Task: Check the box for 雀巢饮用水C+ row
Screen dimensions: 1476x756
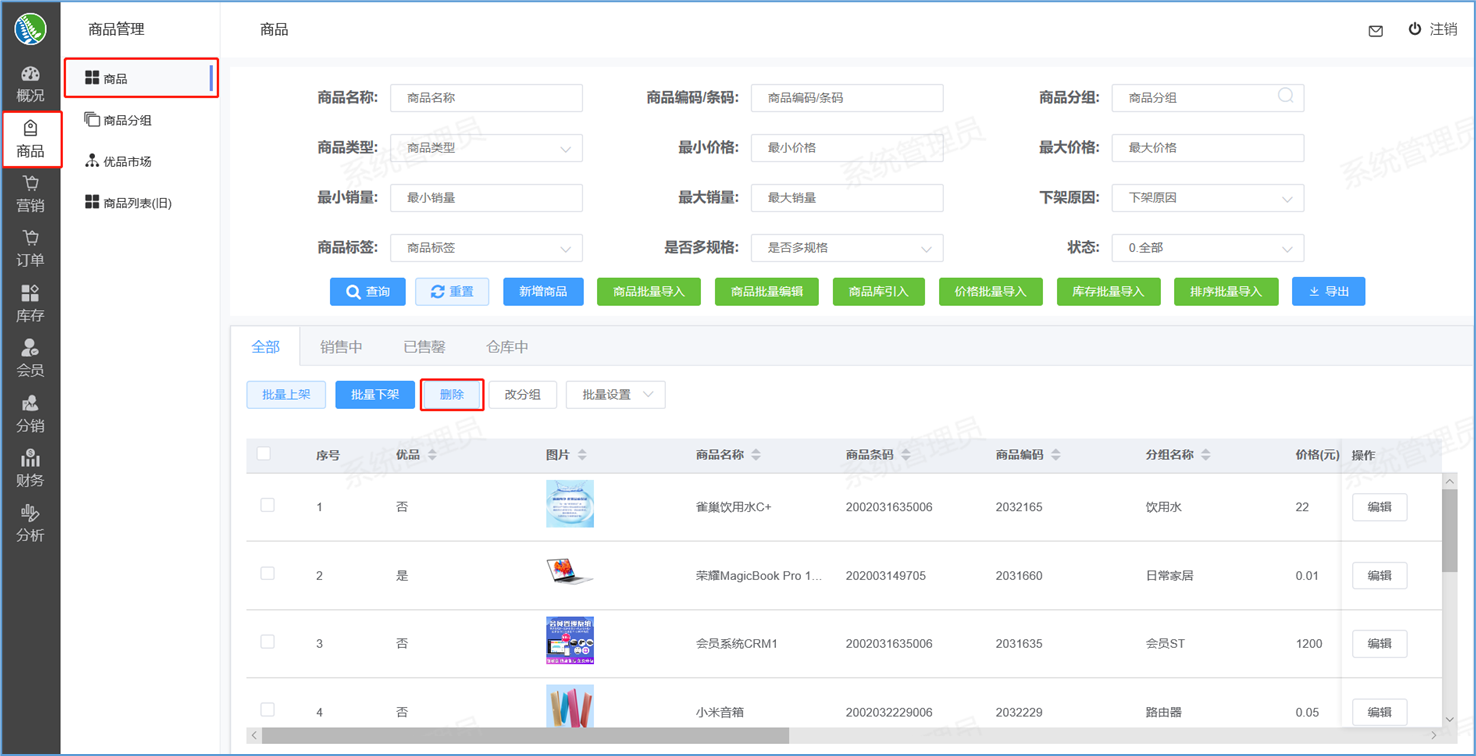Action: tap(267, 505)
